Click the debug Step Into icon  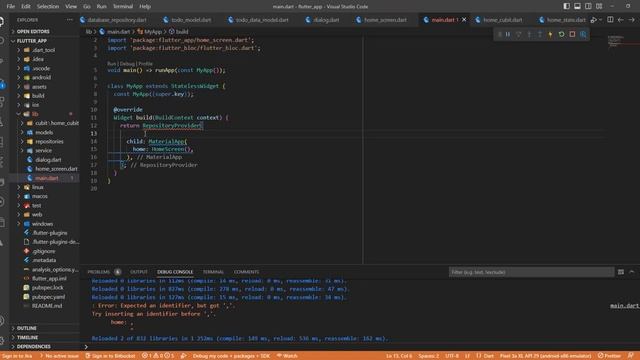[x=529, y=34]
